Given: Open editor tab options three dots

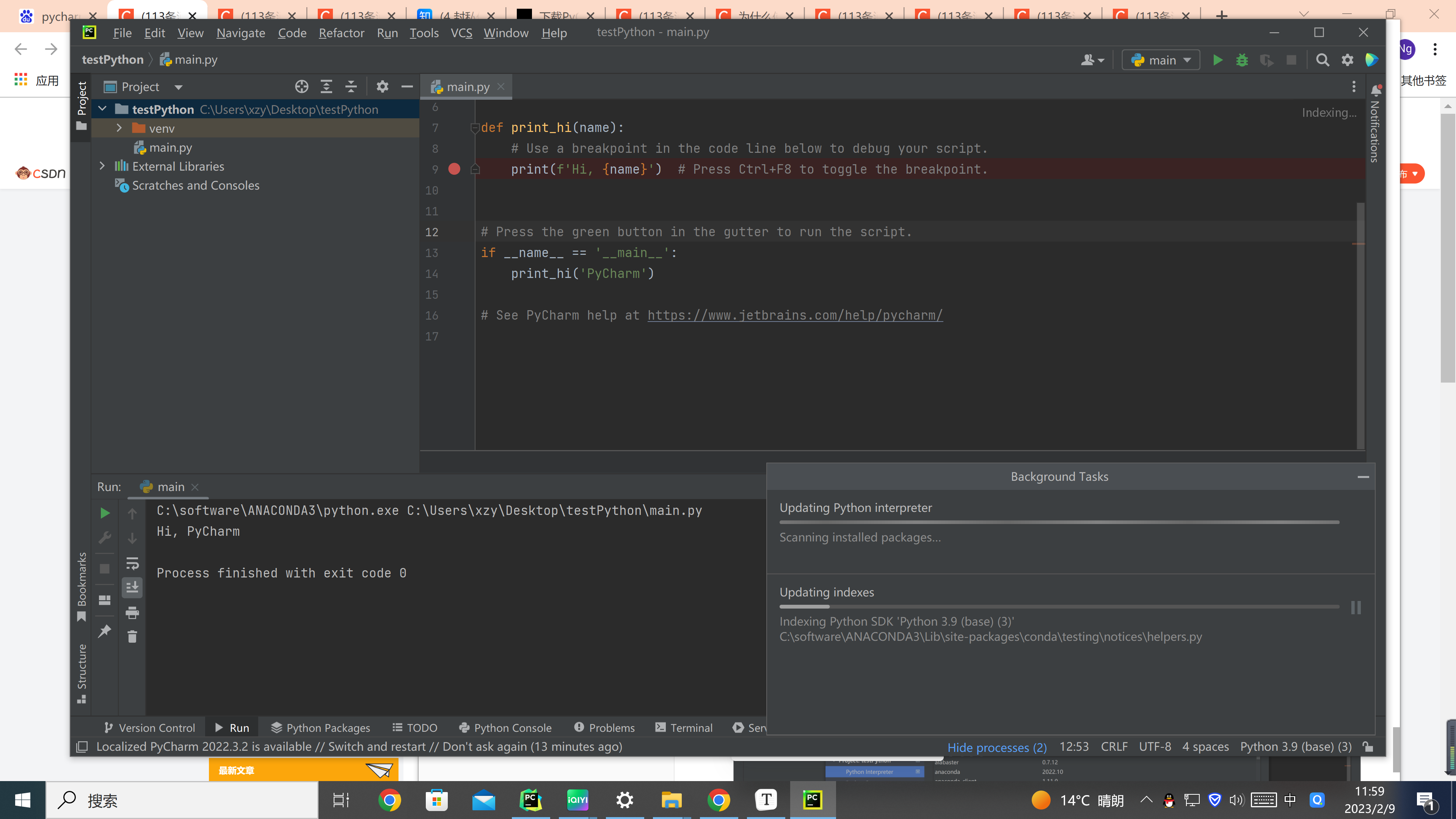Looking at the screenshot, I should (x=1354, y=86).
